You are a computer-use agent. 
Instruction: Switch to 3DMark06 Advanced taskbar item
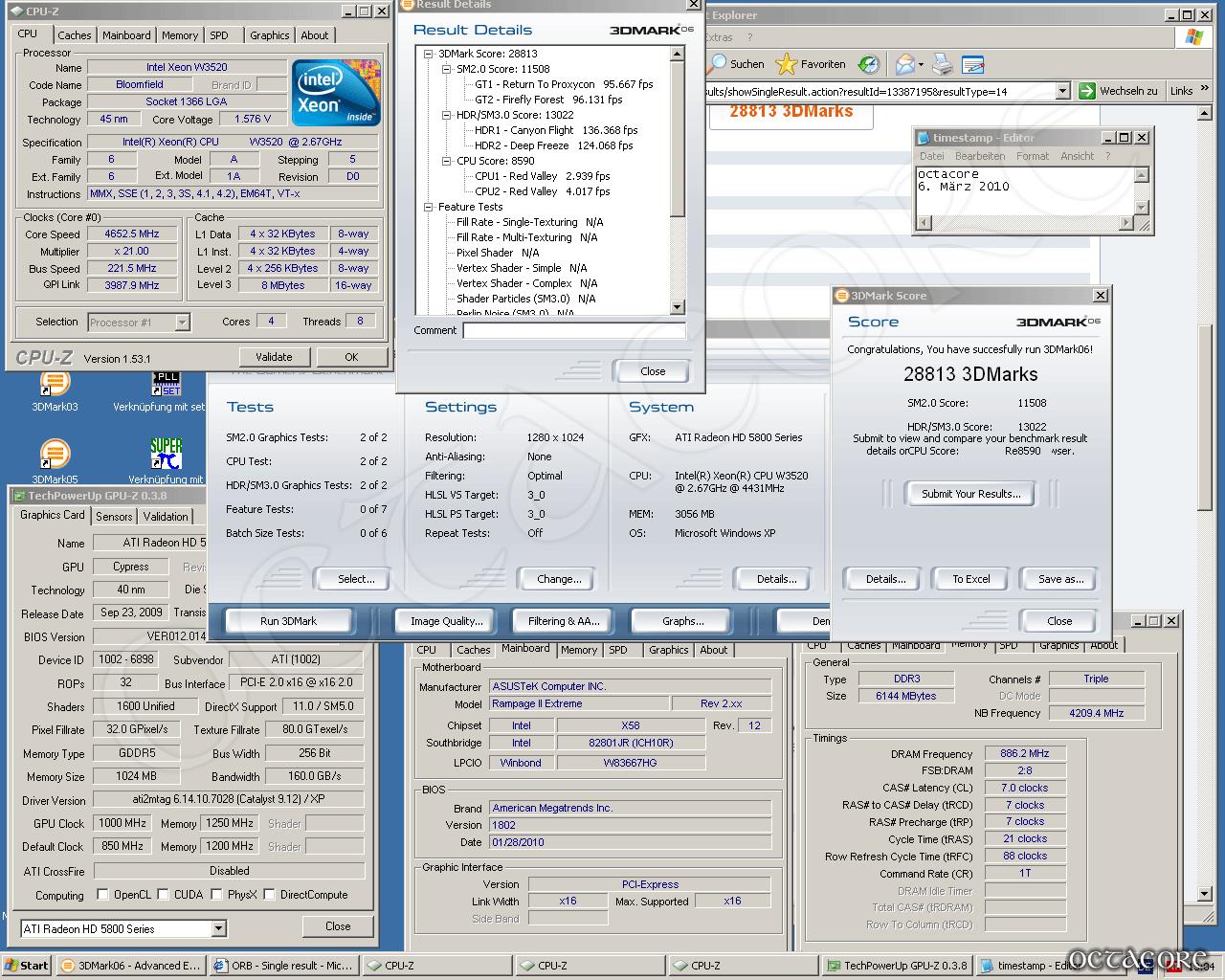[130, 966]
